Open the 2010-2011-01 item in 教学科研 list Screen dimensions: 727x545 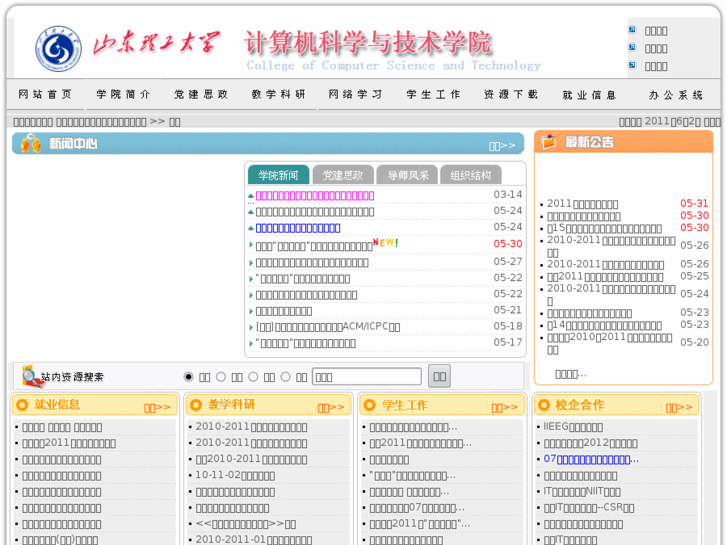point(254,539)
